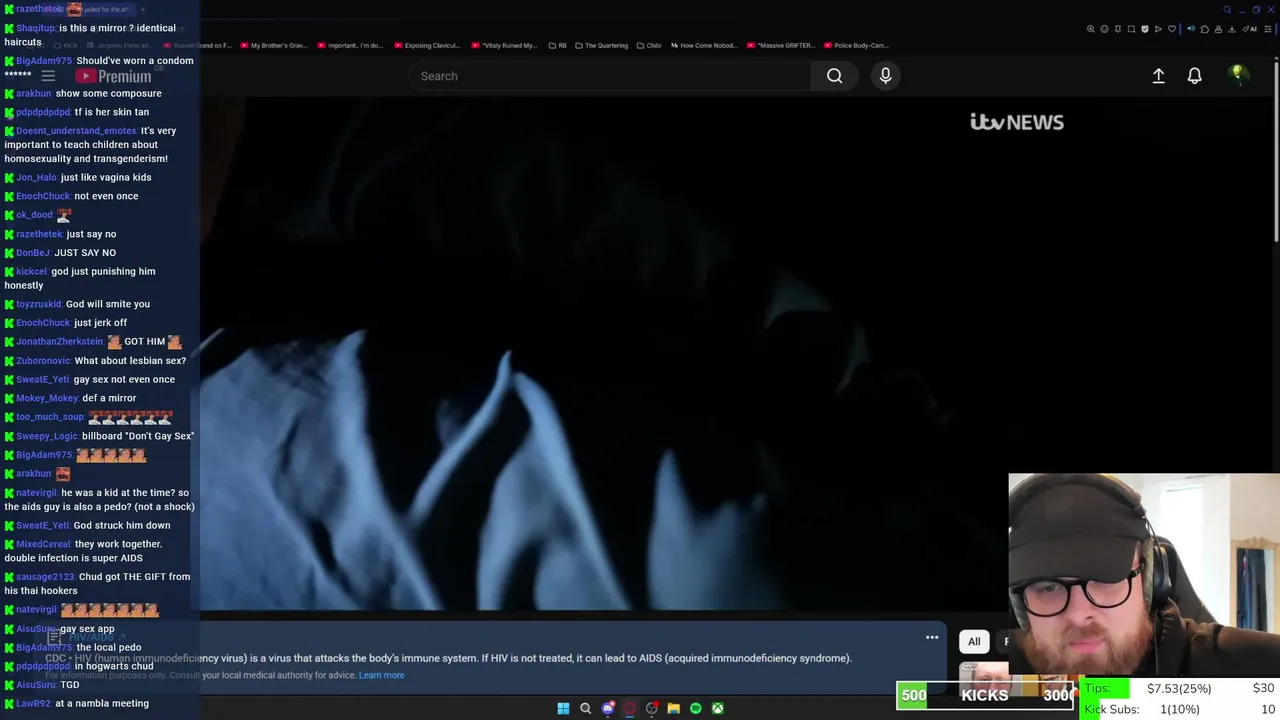Open bookmark Vitaly Ruined My...

point(504,45)
